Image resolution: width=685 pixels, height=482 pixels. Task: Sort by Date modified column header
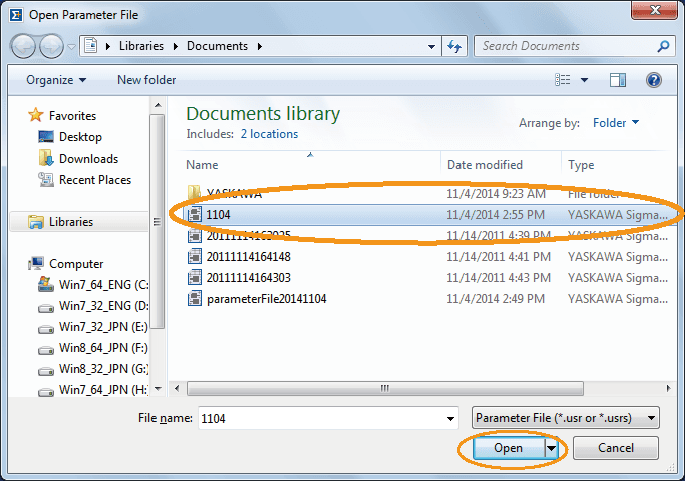[485, 165]
